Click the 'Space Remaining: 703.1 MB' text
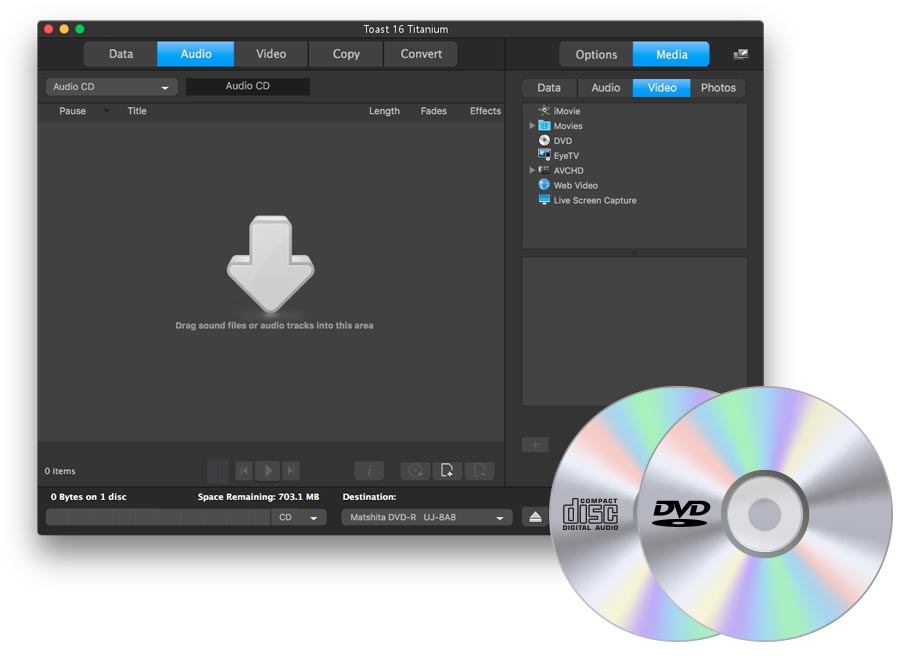 tap(258, 497)
